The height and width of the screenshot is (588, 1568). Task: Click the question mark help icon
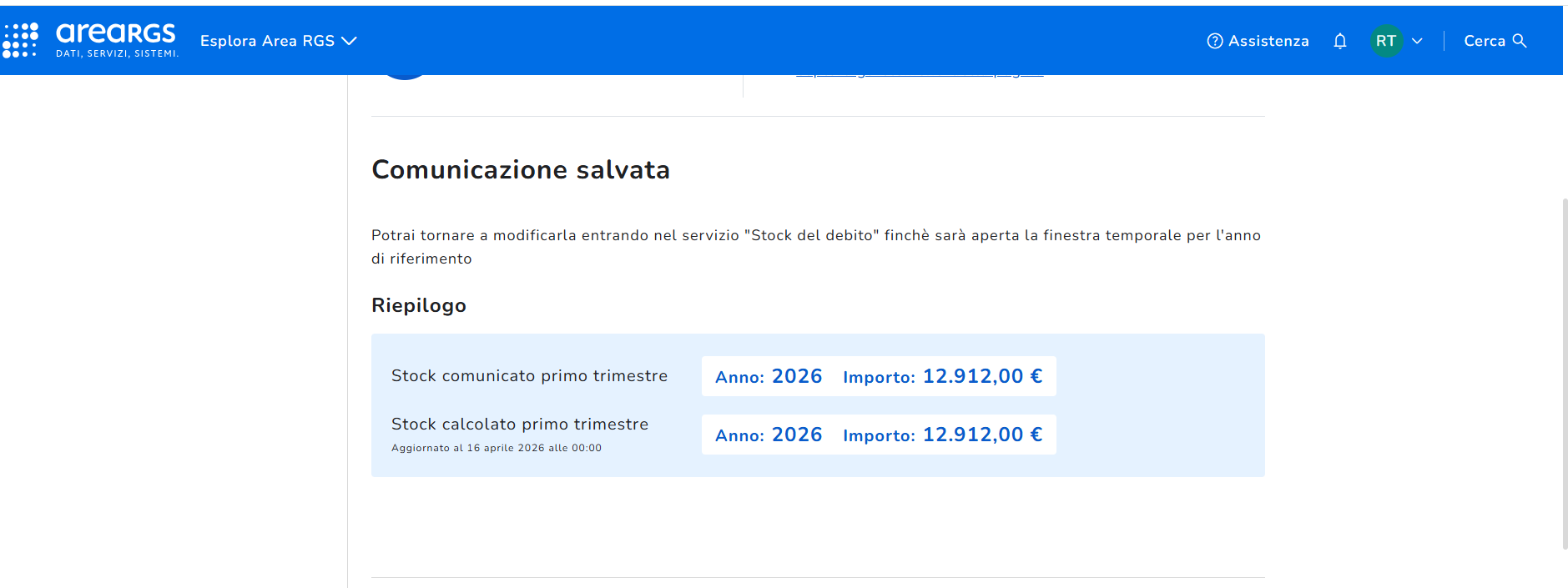click(x=1215, y=41)
